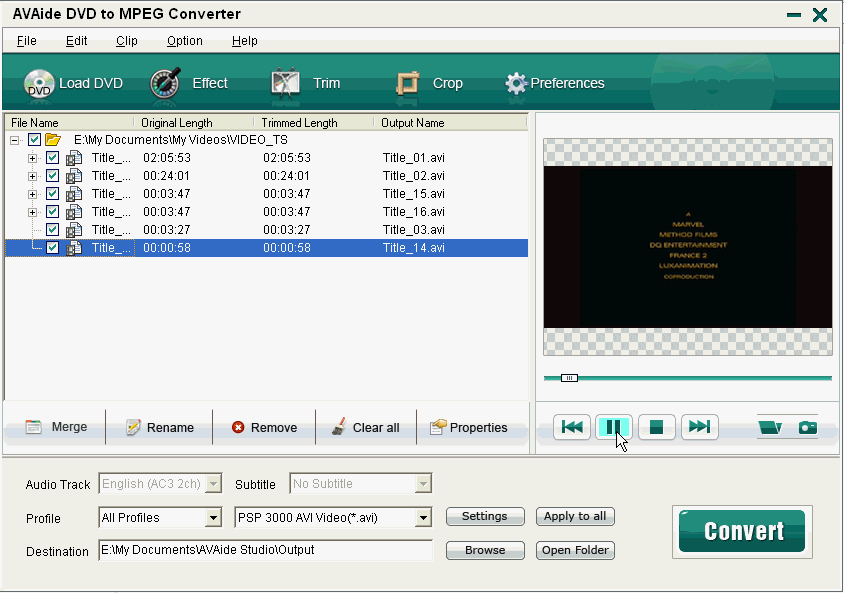Take a snapshot with camera icon
The height and width of the screenshot is (593, 844).
tap(807, 427)
